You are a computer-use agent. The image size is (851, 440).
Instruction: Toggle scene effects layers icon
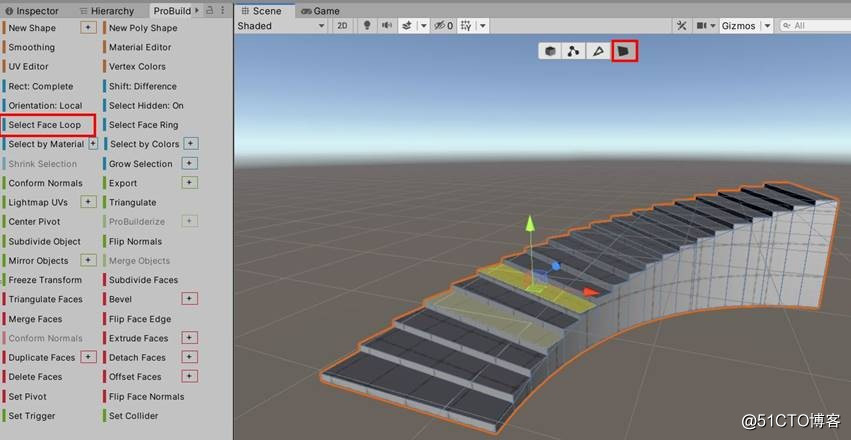[407, 25]
